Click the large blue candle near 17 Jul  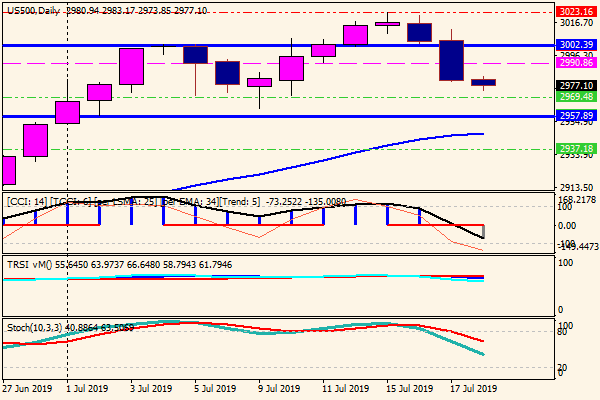(451, 60)
